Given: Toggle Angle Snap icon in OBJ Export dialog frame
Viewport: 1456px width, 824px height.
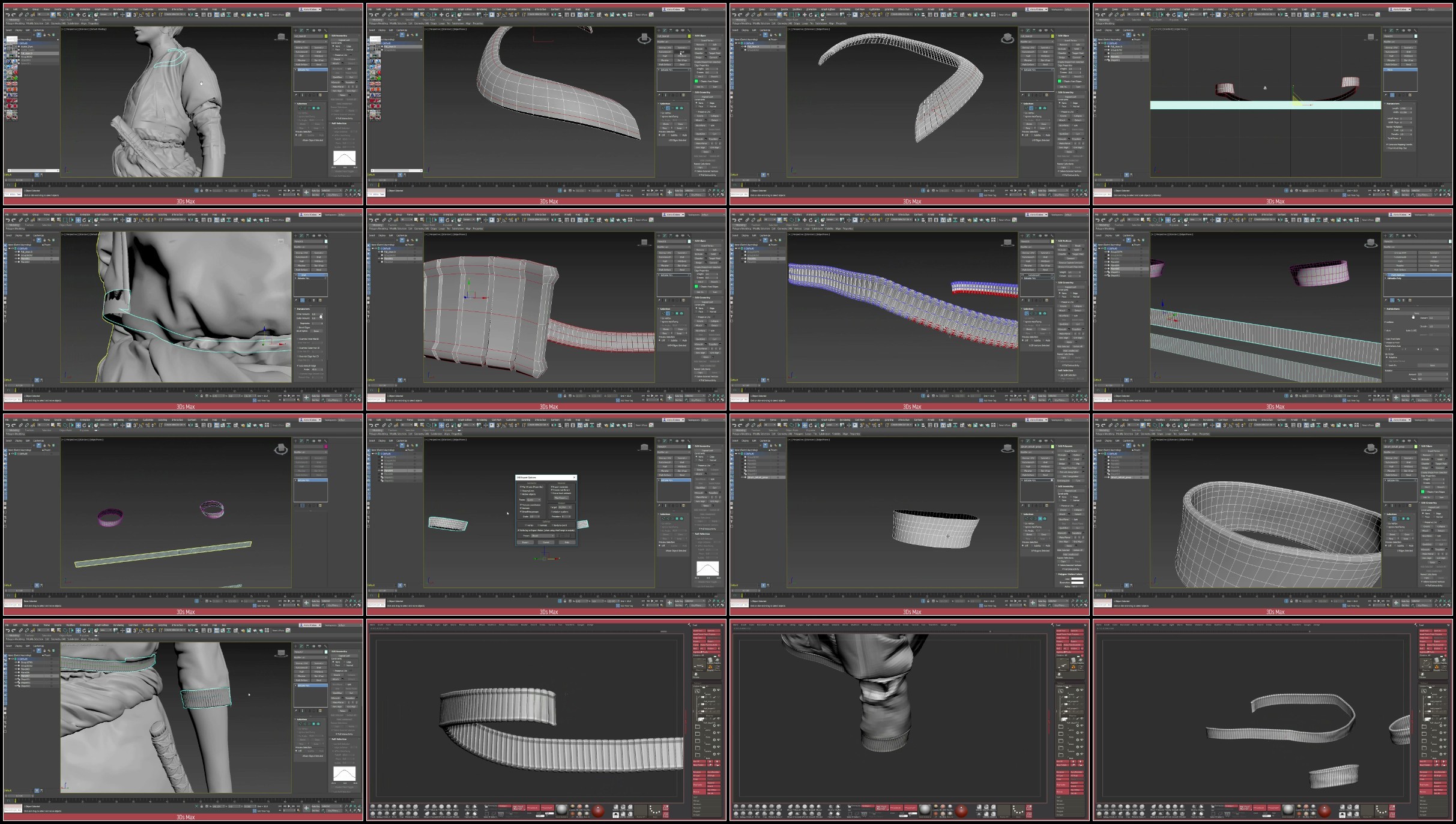Looking at the screenshot, I should click(504, 425).
